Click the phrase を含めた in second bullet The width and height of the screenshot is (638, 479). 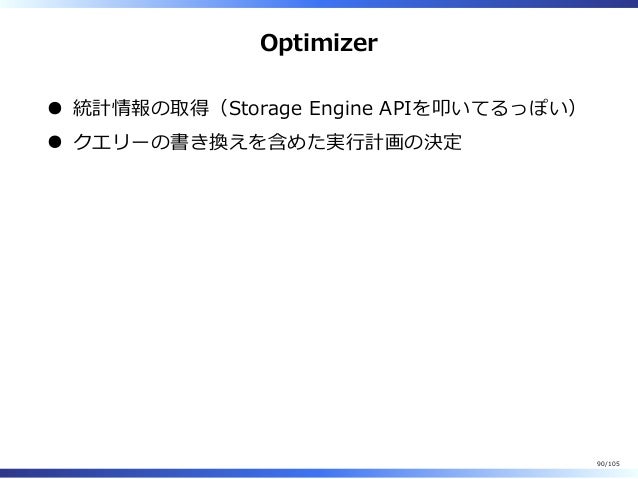pyautogui.click(x=287, y=142)
